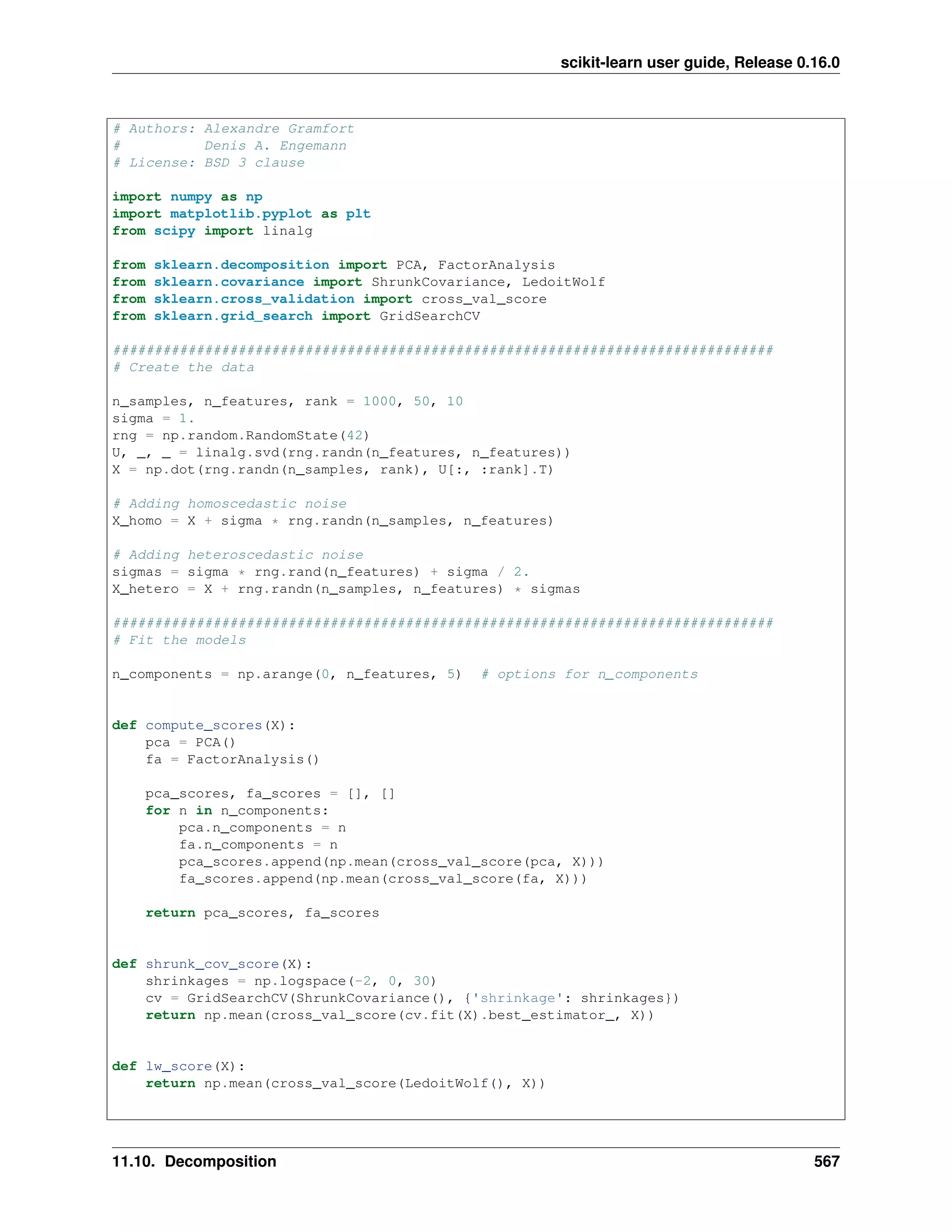Click 'import matplotlib.pyplot as plt' line
The image size is (952, 1232).
coord(241,214)
